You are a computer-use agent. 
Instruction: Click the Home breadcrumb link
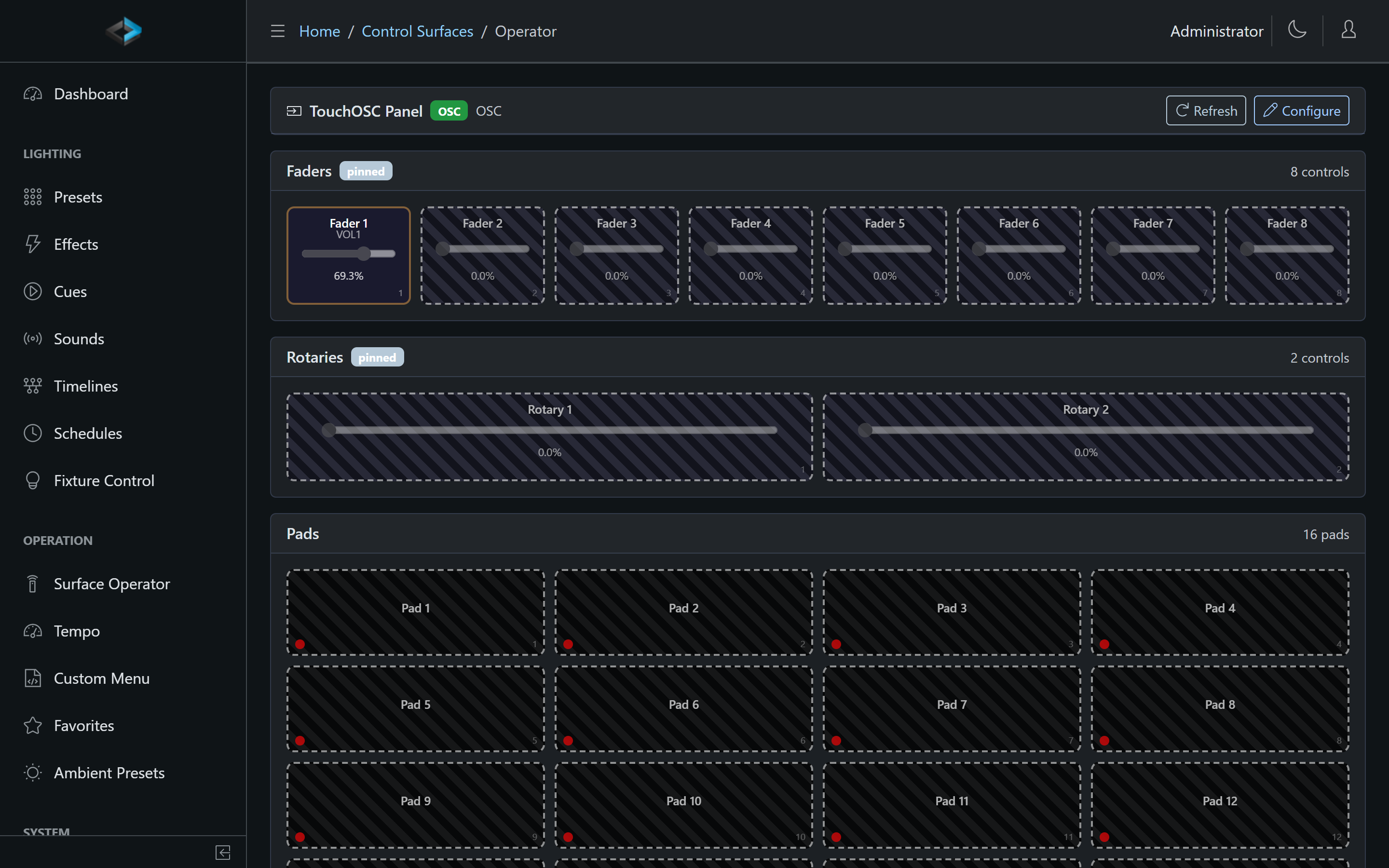click(x=320, y=31)
